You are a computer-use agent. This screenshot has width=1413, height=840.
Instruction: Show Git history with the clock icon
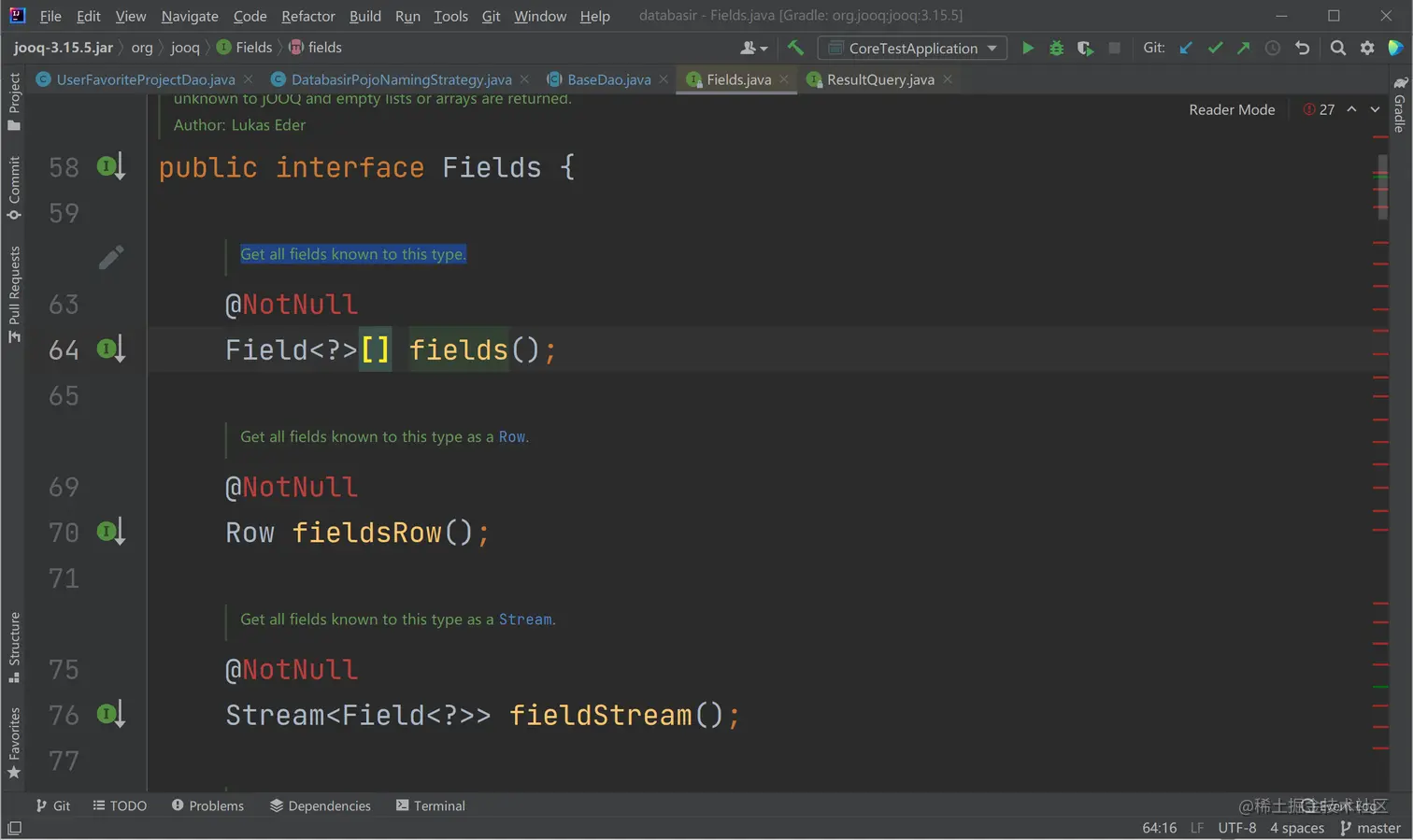pyautogui.click(x=1273, y=48)
